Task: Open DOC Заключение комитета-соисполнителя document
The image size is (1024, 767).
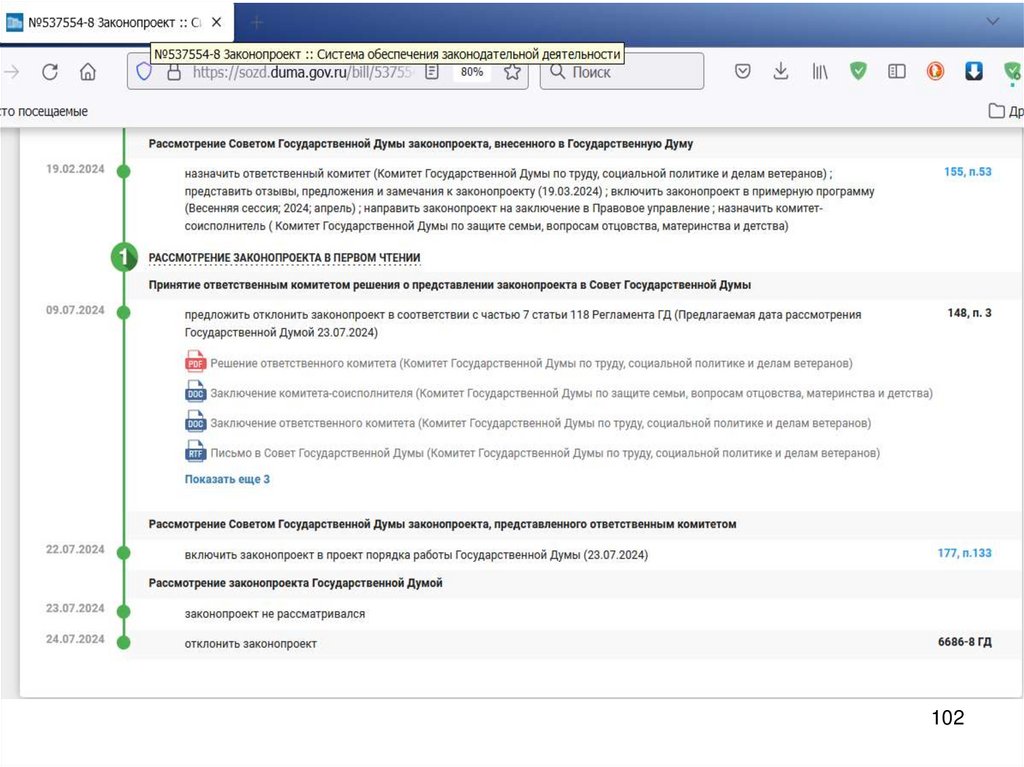Action: pos(571,393)
